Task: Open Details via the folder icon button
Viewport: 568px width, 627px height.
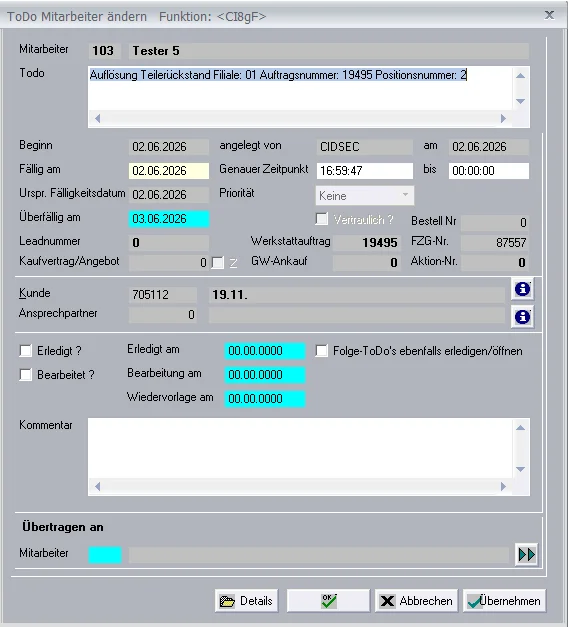Action: (246, 601)
